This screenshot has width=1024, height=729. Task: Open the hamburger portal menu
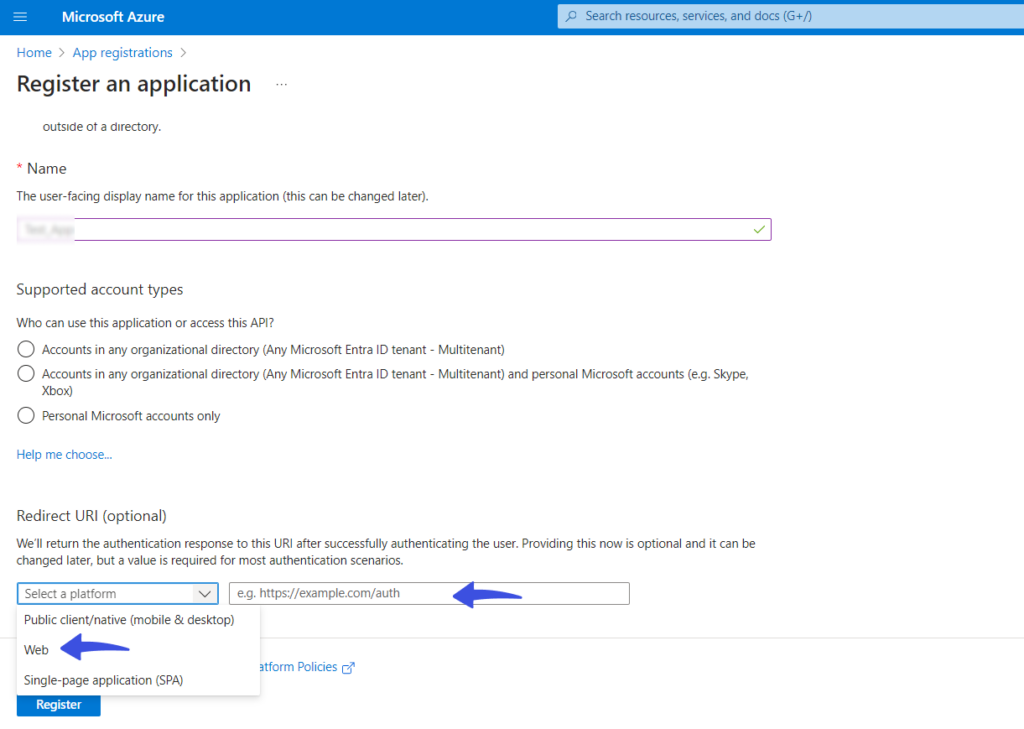20,17
